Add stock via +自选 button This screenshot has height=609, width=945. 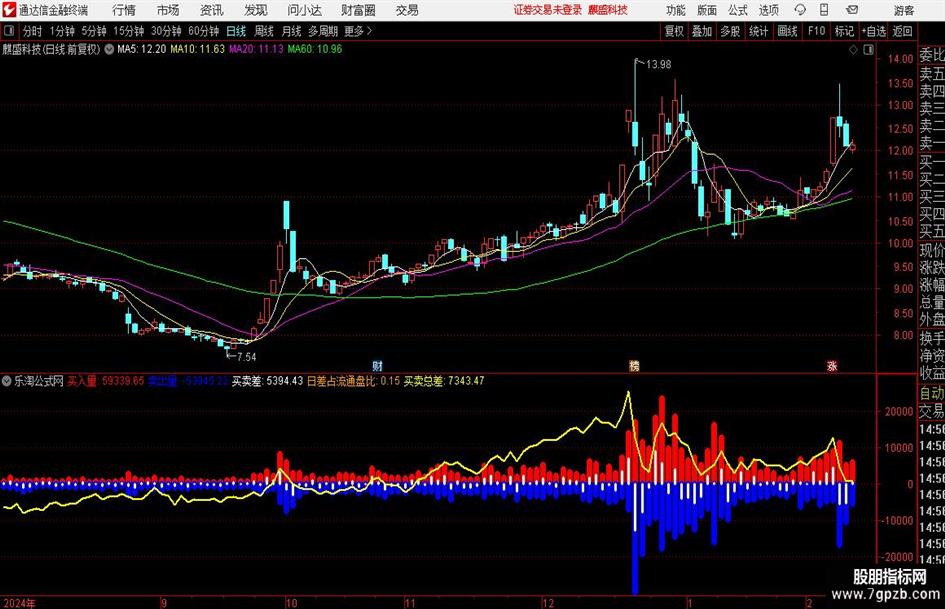[x=874, y=31]
